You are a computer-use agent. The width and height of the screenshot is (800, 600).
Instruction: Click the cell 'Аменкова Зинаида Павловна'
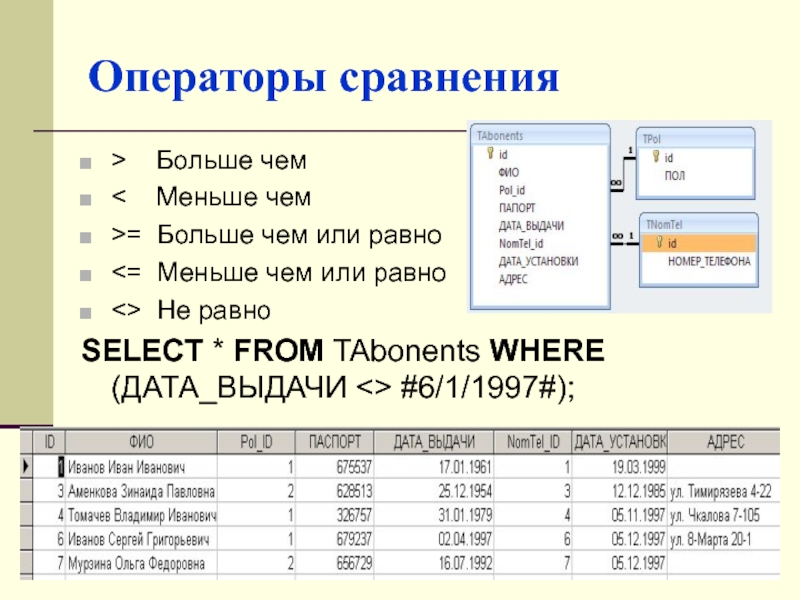[141, 491]
